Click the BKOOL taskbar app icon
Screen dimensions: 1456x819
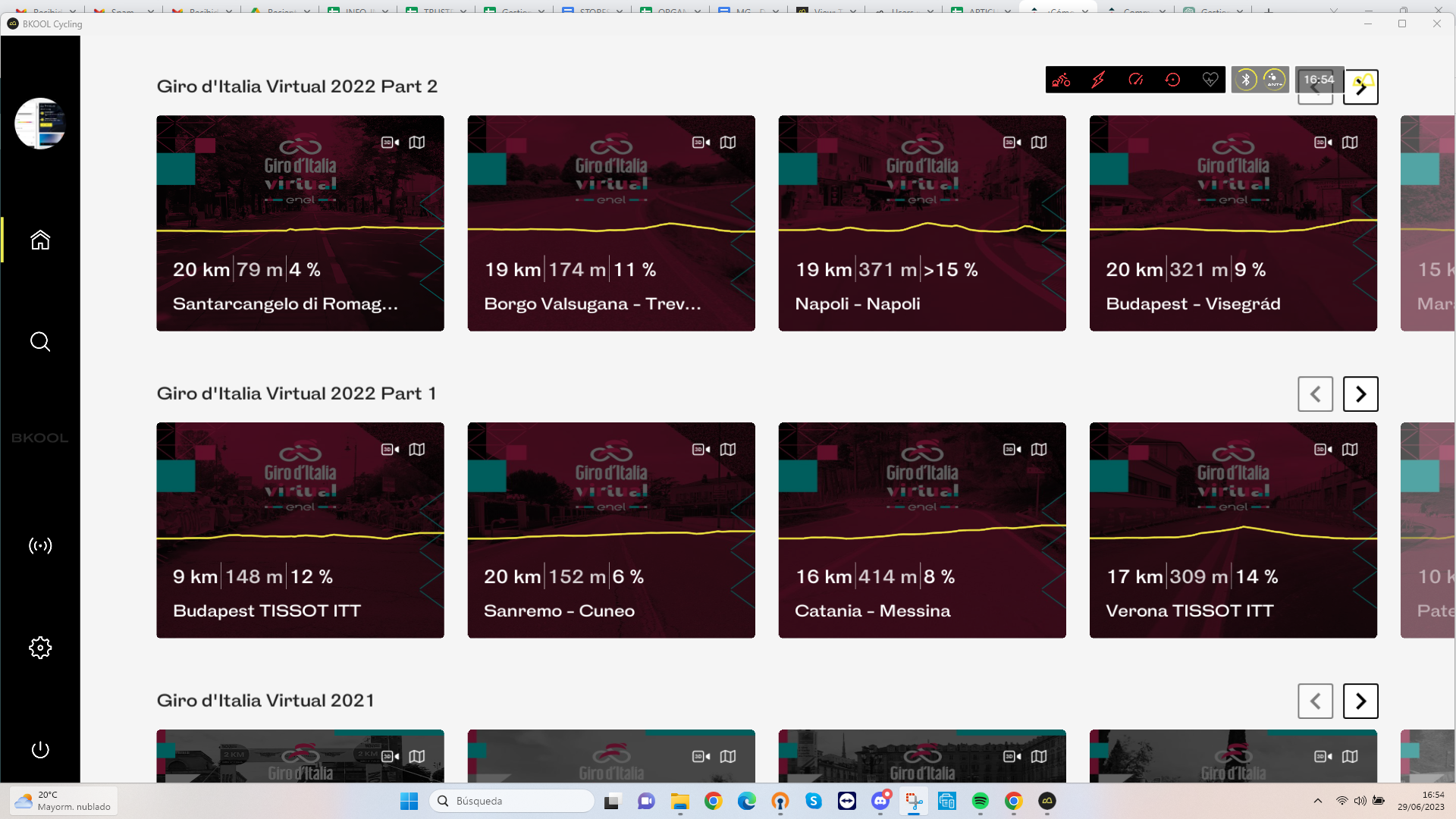point(1047,801)
